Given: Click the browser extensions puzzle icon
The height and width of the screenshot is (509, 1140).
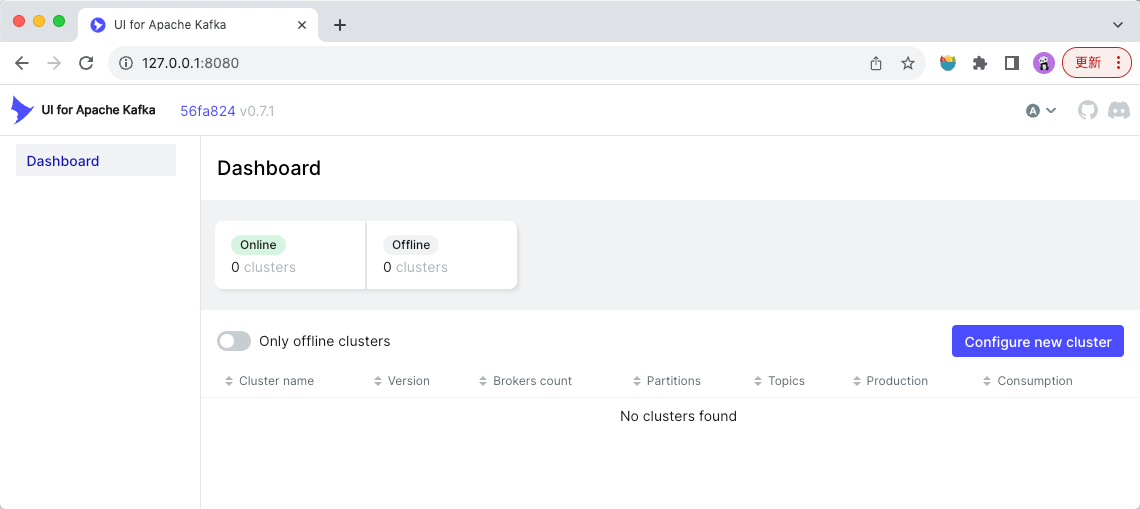Looking at the screenshot, I should point(980,63).
